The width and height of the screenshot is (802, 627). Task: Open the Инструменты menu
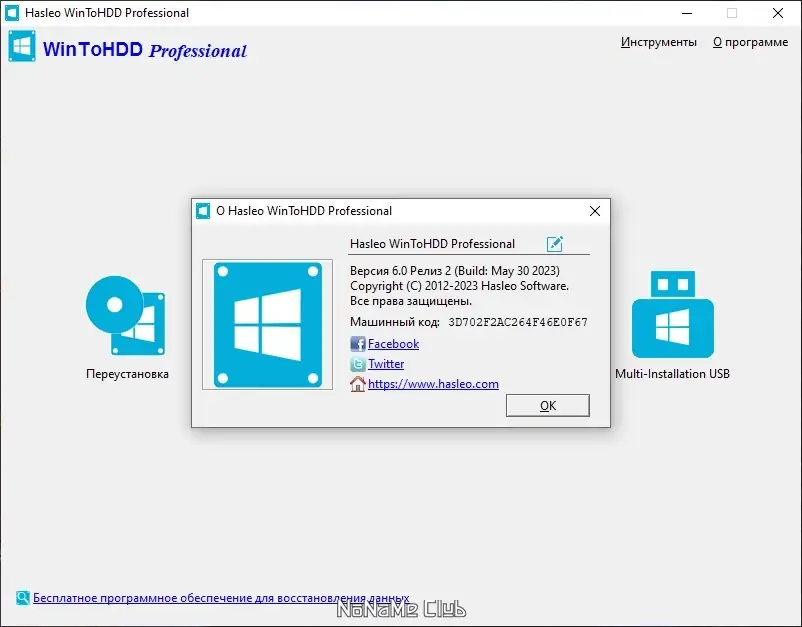point(659,42)
